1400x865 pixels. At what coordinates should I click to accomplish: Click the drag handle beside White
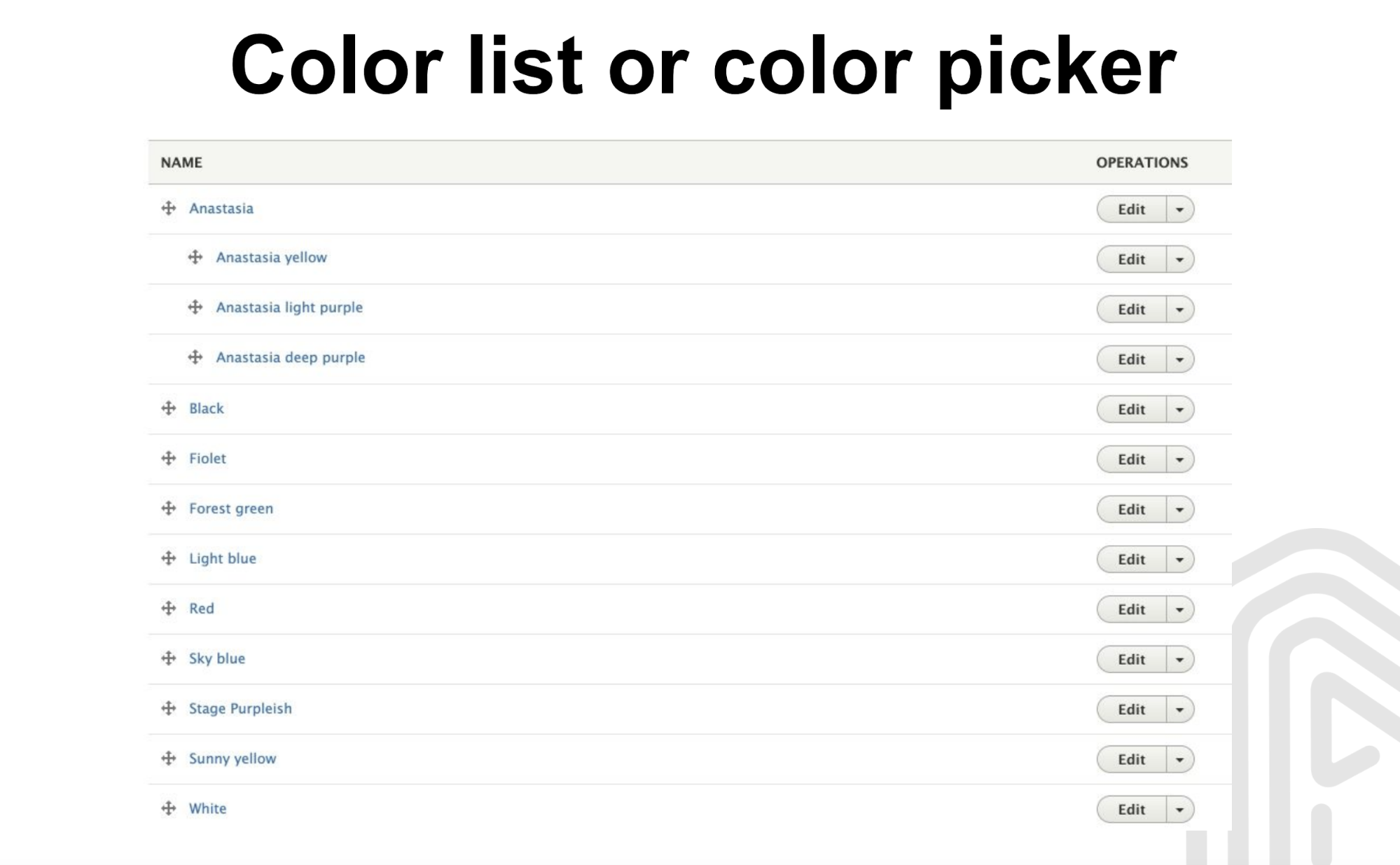coord(170,808)
